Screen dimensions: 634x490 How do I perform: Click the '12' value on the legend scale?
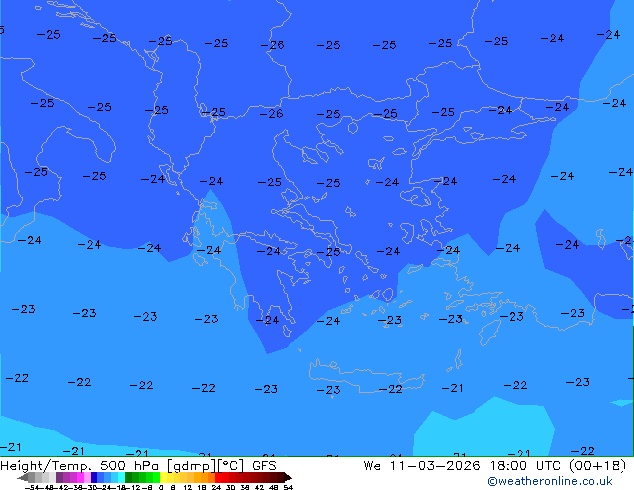tap(188, 487)
